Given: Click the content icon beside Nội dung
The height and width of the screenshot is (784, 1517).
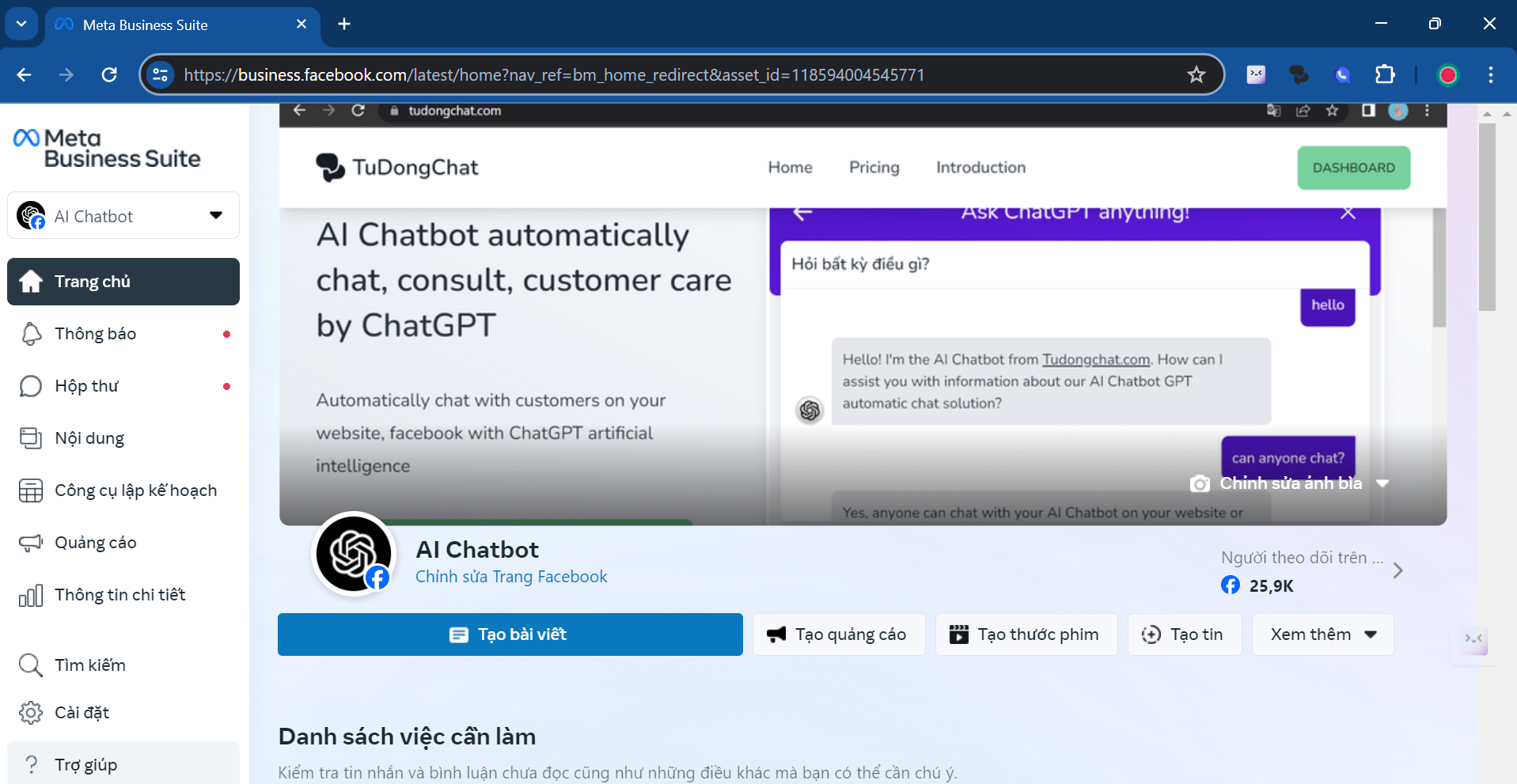Looking at the screenshot, I should [x=31, y=438].
